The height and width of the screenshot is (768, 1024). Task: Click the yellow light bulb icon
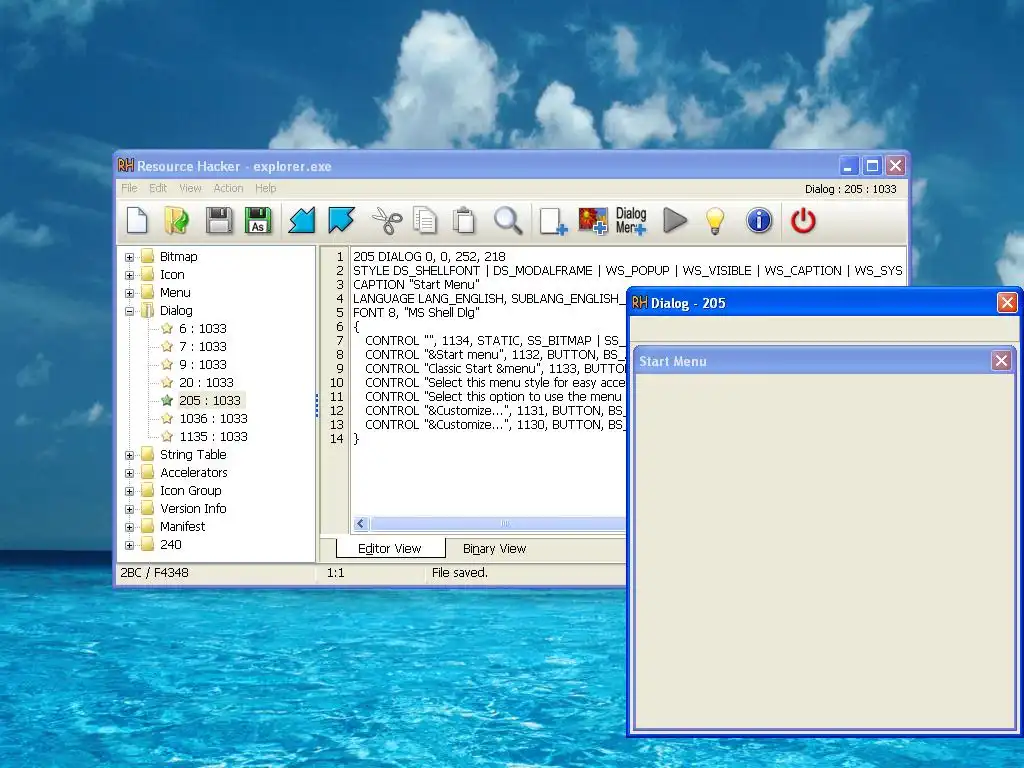(x=715, y=221)
